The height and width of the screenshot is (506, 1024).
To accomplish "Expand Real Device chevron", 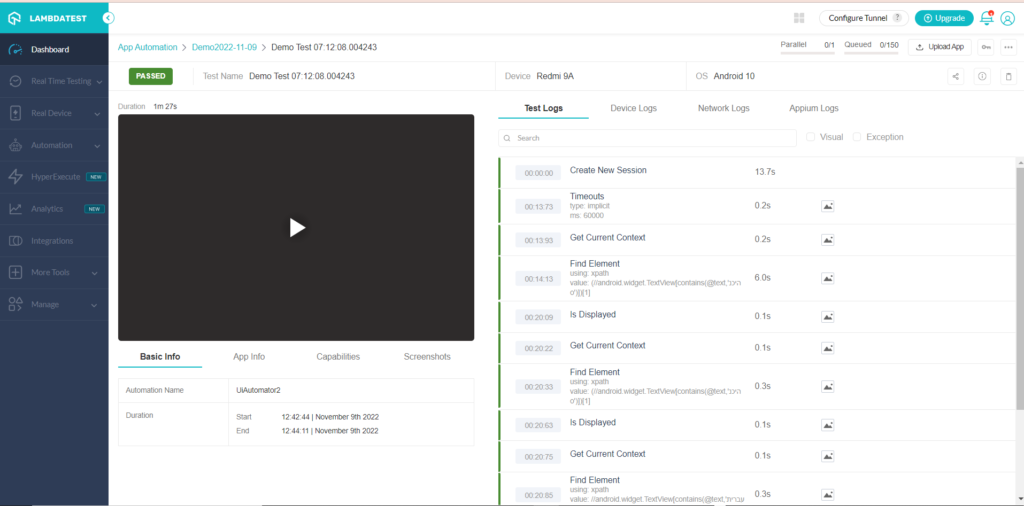I will 97,114.
